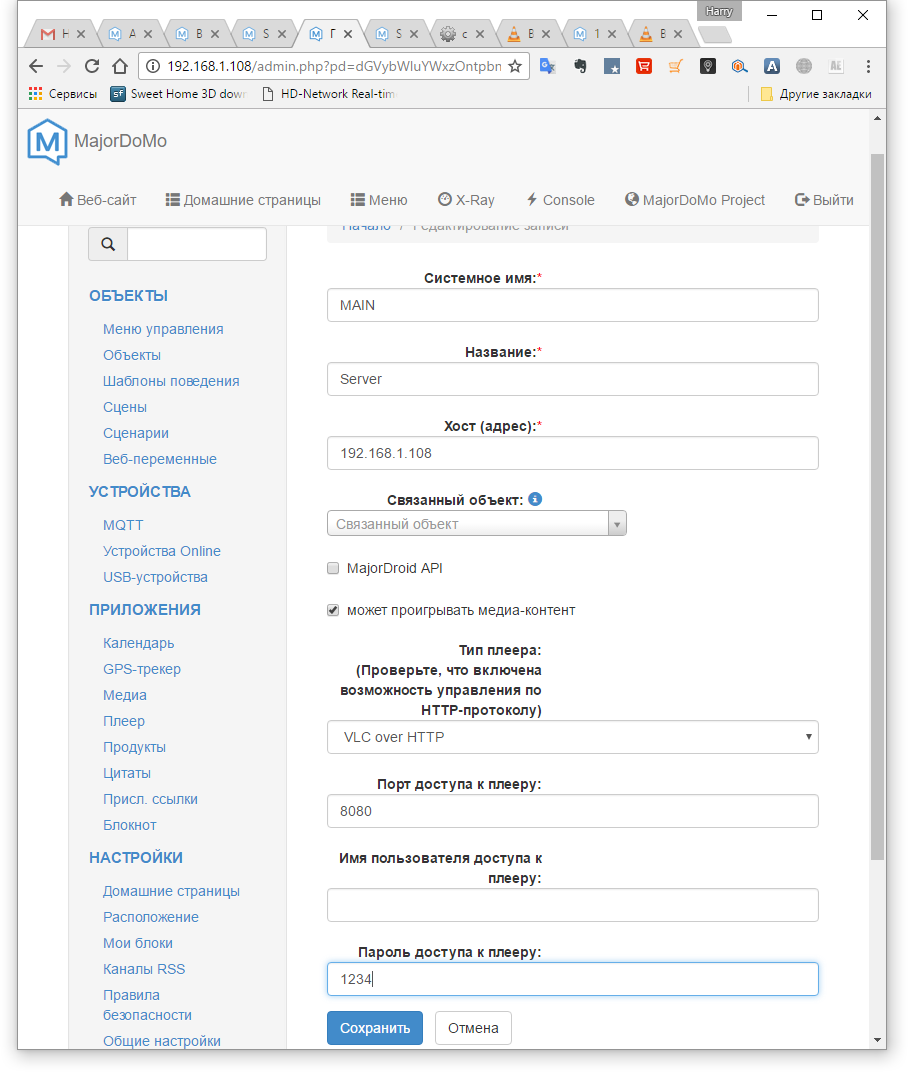Click the Сохранить button
The image size is (908, 1072).
pyautogui.click(x=374, y=1028)
